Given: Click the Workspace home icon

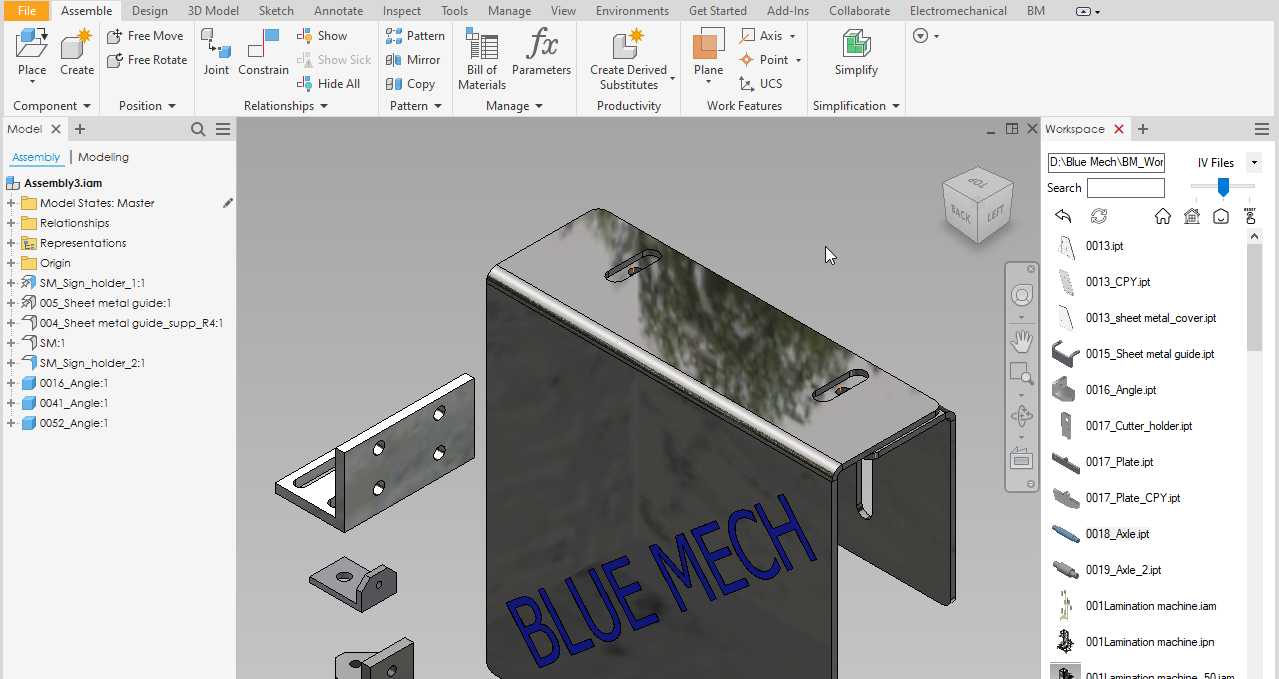Looking at the screenshot, I should click(x=1162, y=216).
